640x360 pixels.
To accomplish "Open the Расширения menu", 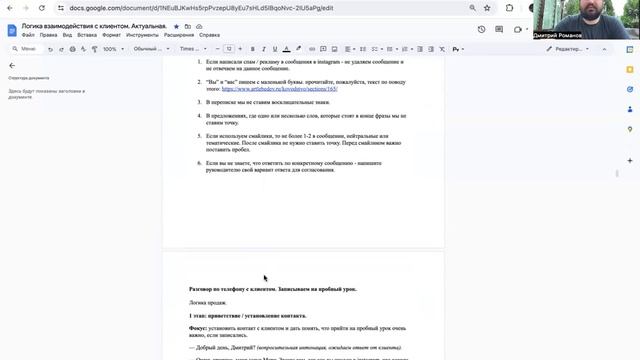I will click(179, 35).
